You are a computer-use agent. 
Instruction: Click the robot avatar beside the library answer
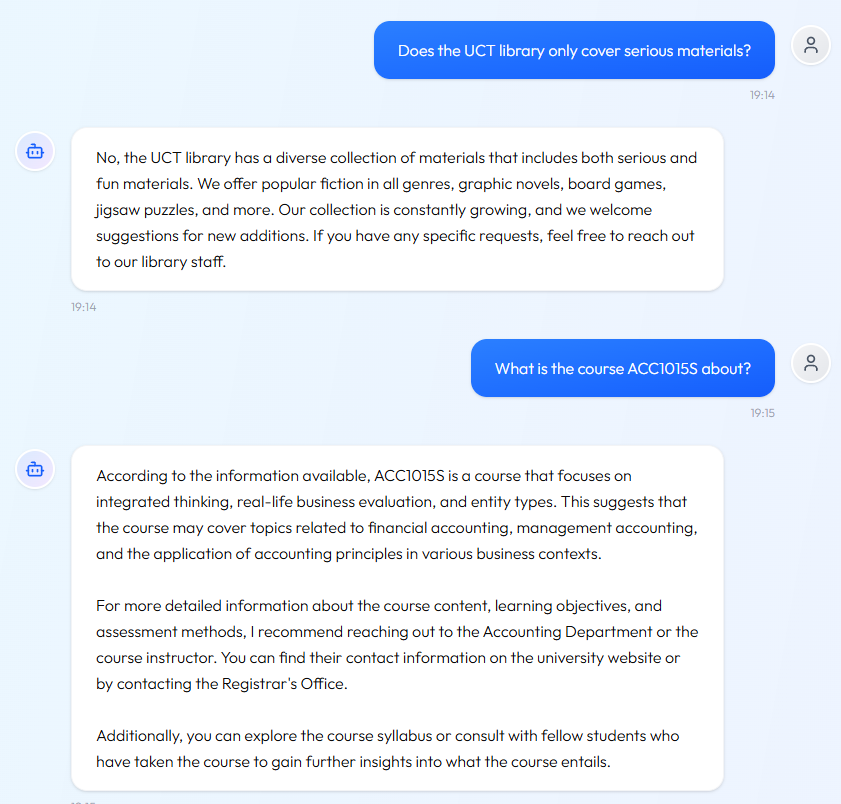(x=34, y=151)
